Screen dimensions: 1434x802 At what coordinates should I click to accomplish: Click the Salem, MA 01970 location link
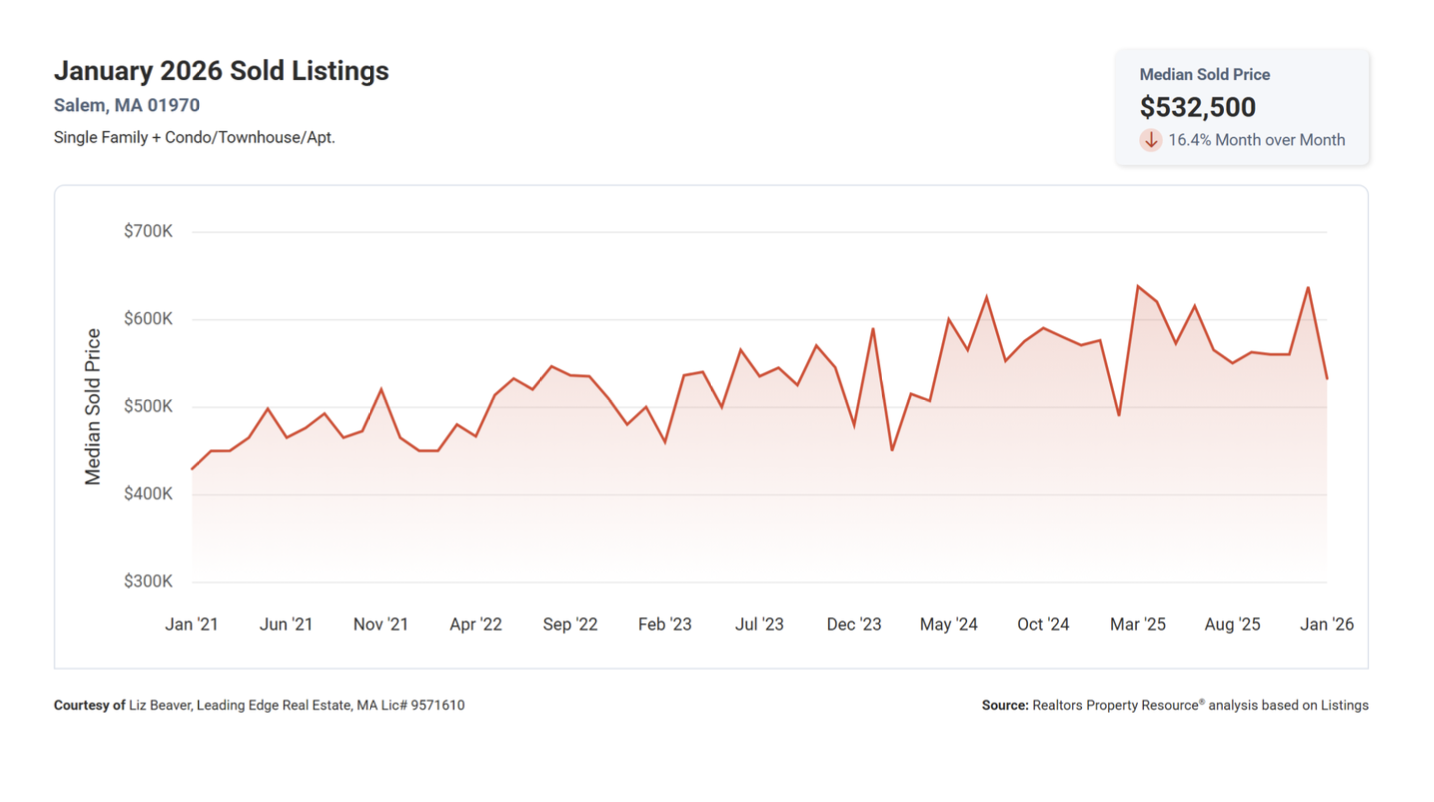pos(127,105)
